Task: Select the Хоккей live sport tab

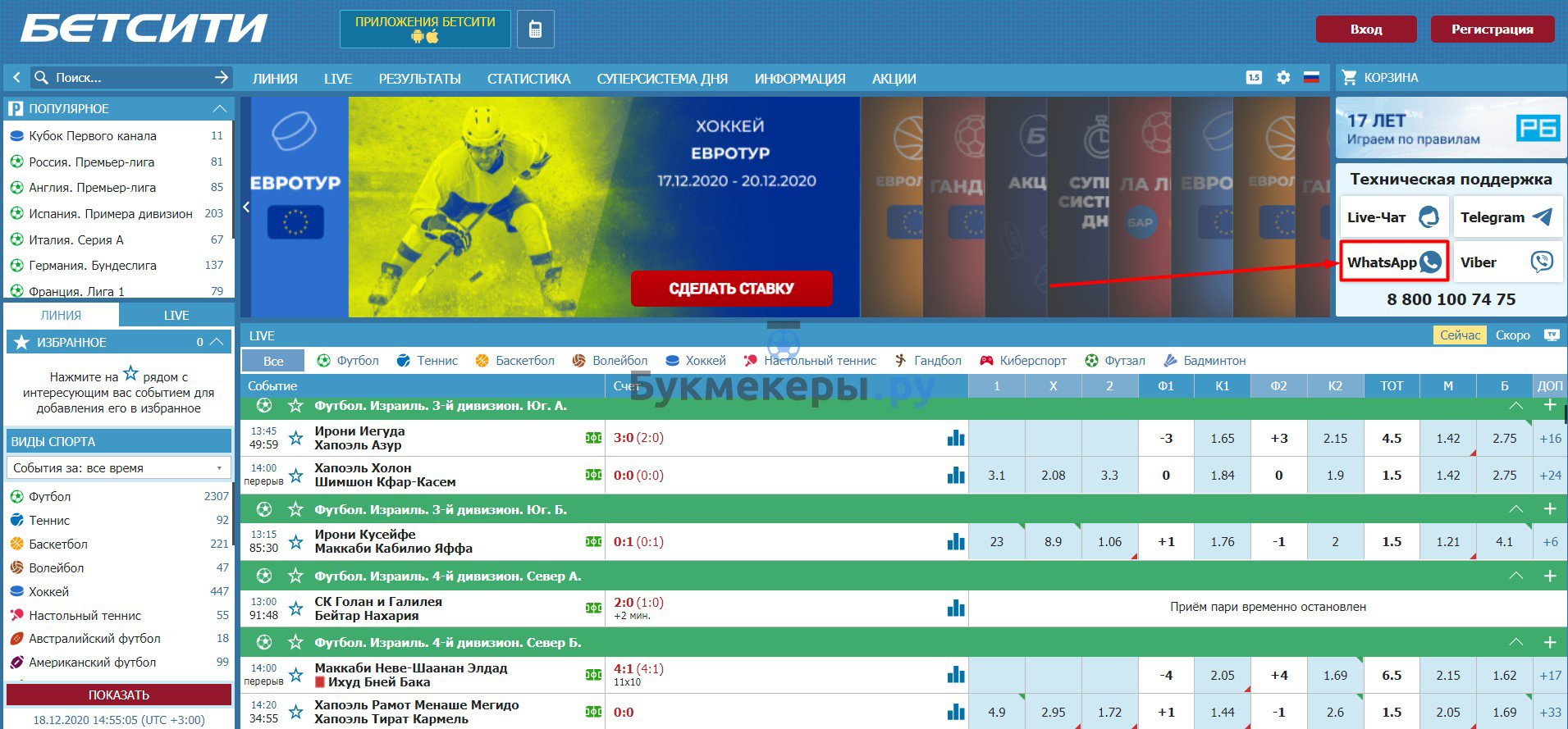Action: [x=696, y=361]
